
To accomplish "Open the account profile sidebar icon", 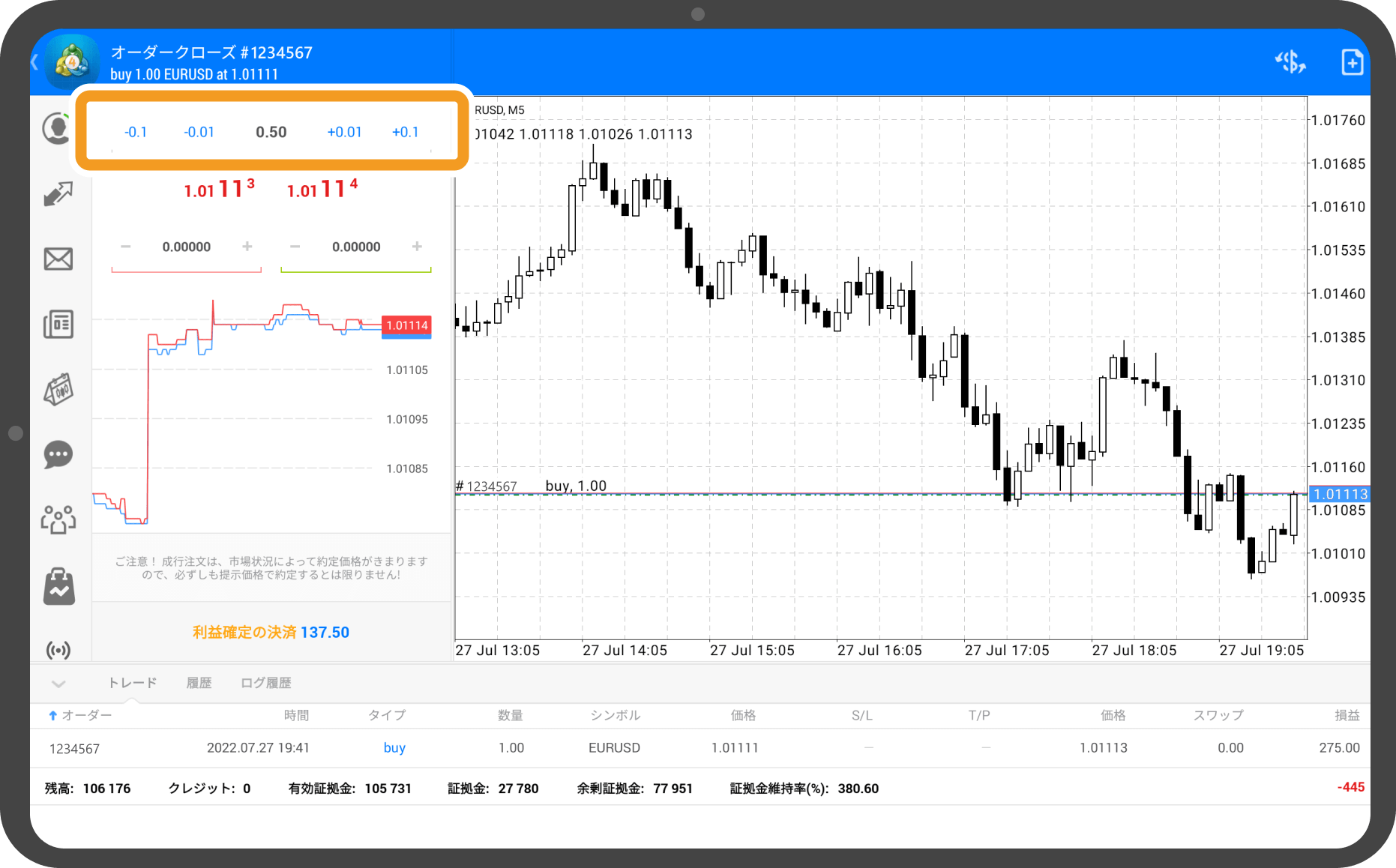I will [x=56, y=129].
